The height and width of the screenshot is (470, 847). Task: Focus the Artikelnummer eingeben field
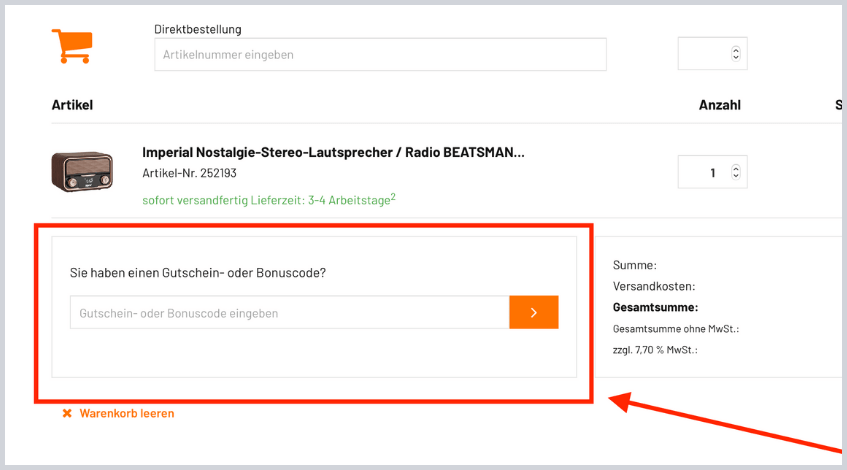[x=380, y=55]
